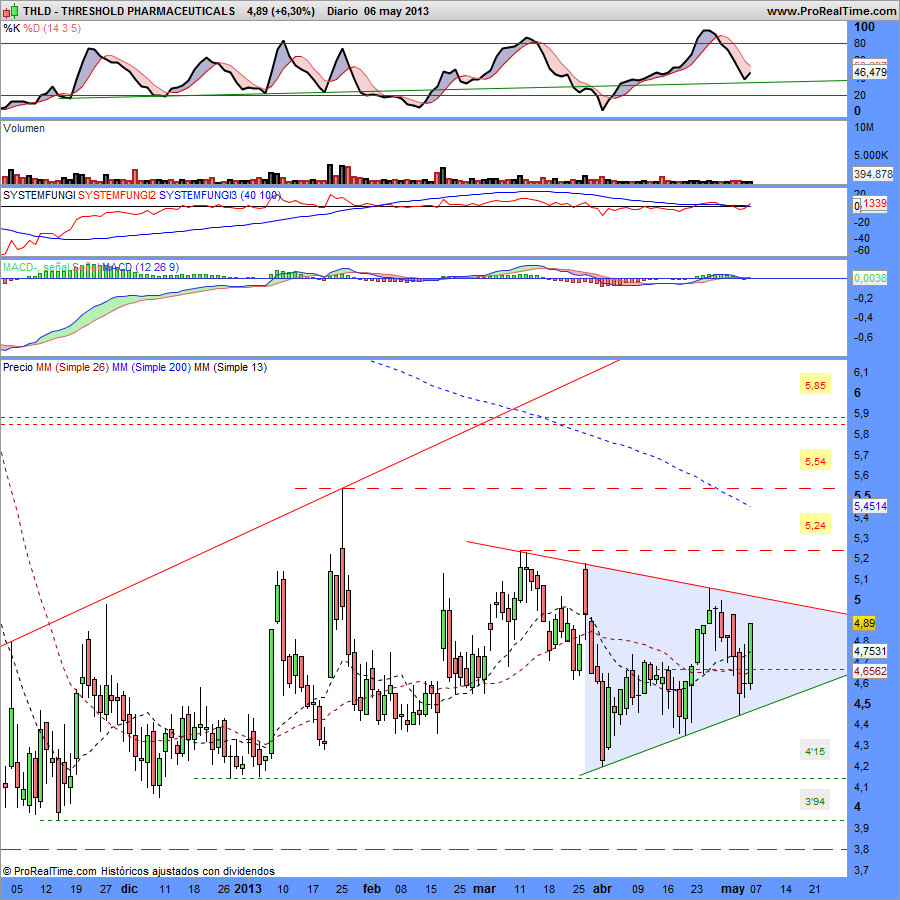The width and height of the screenshot is (900, 900).
Task: Select the %D (14 3 5) label
Action: pyautogui.click(x=52, y=28)
